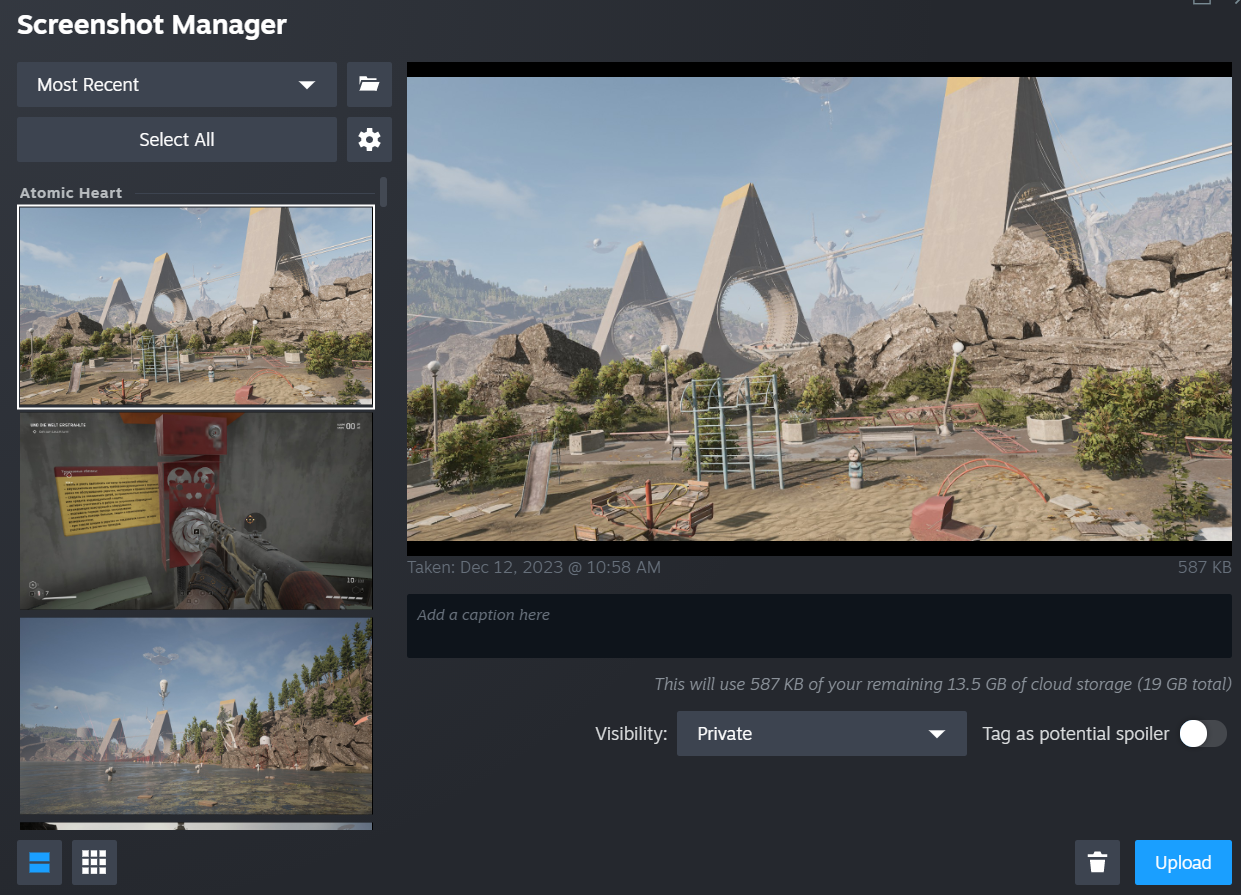
Task: Click the Add a caption field
Action: coord(819,626)
